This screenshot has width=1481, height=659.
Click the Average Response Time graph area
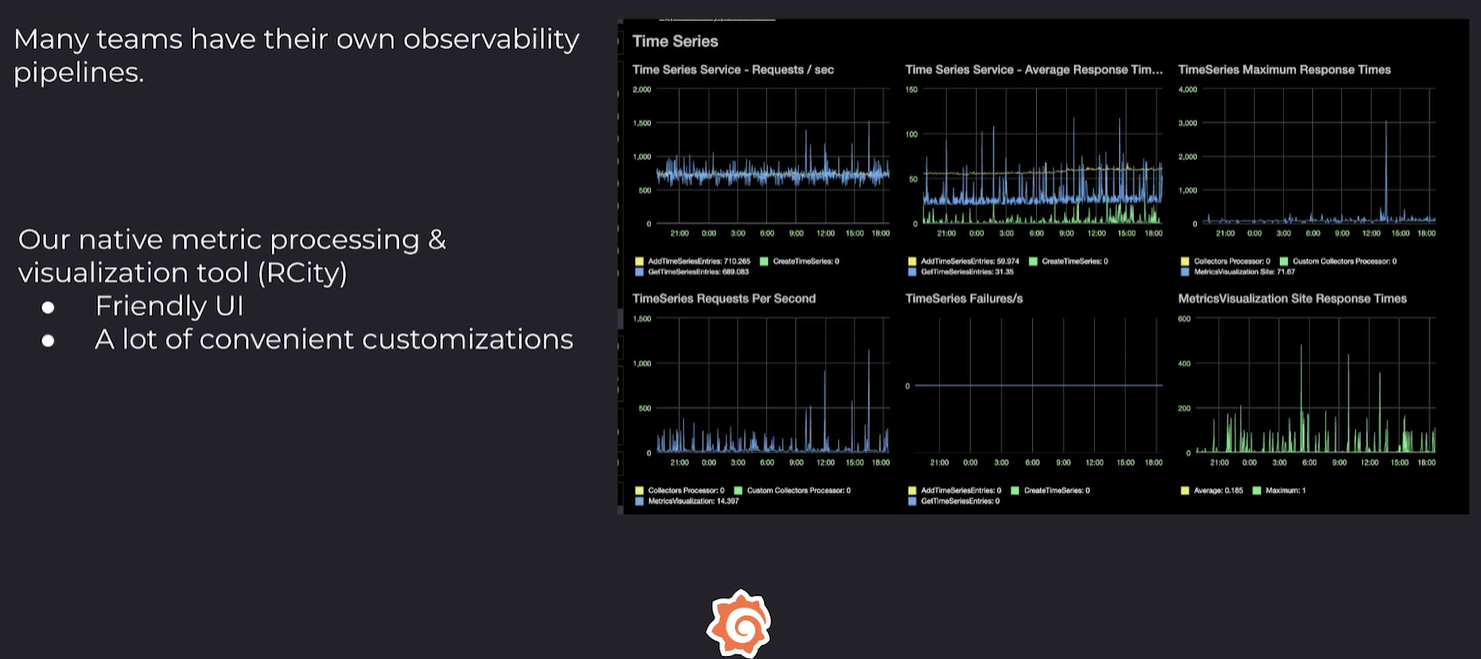[x=1043, y=156]
